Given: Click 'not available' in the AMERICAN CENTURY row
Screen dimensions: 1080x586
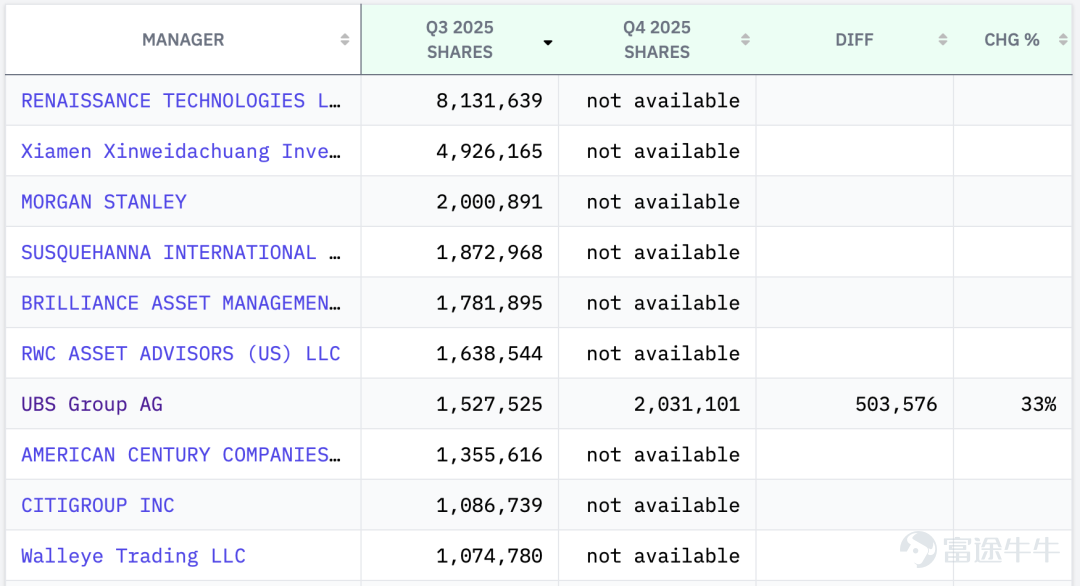Looking at the screenshot, I should pos(663,454).
